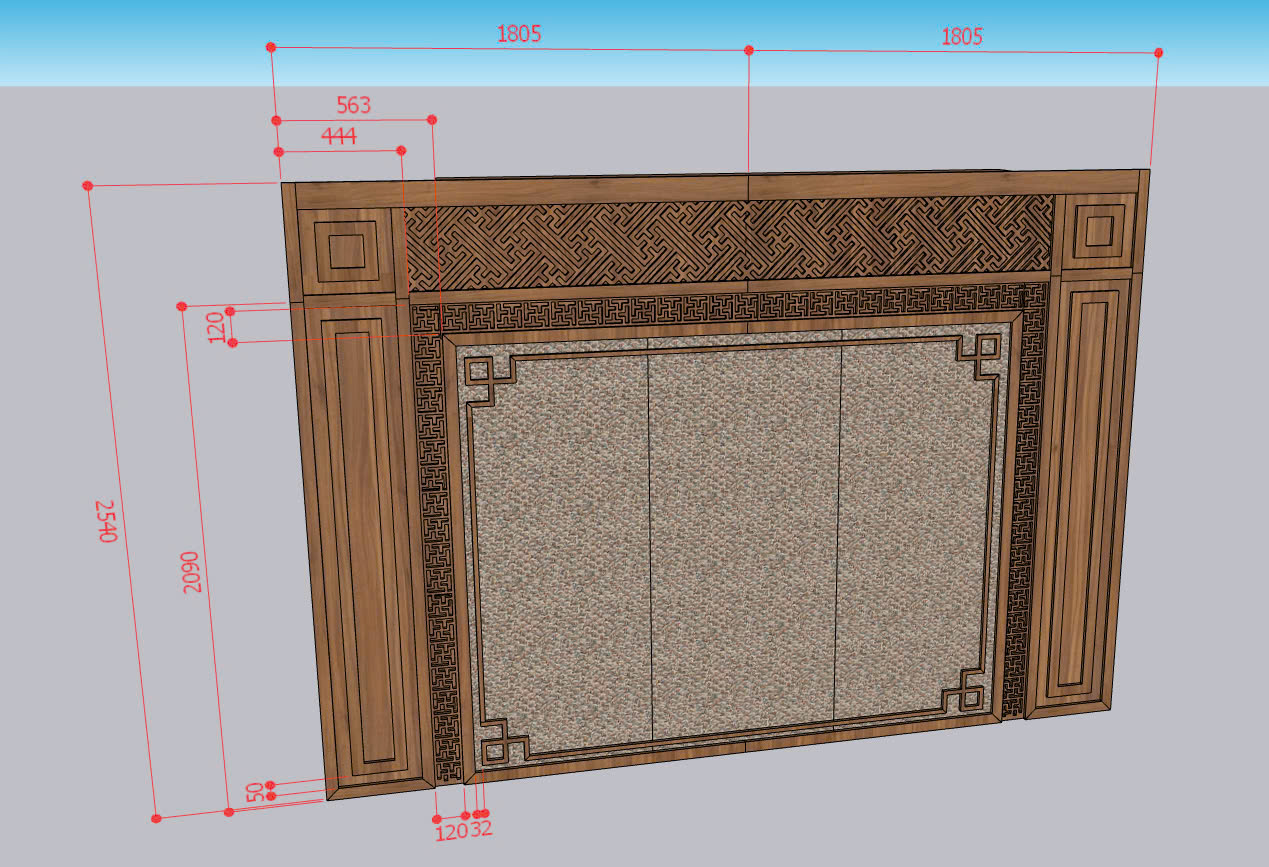Image resolution: width=1269 pixels, height=867 pixels.
Task: Click the left 1805 top dimension label
Action: click(x=519, y=33)
